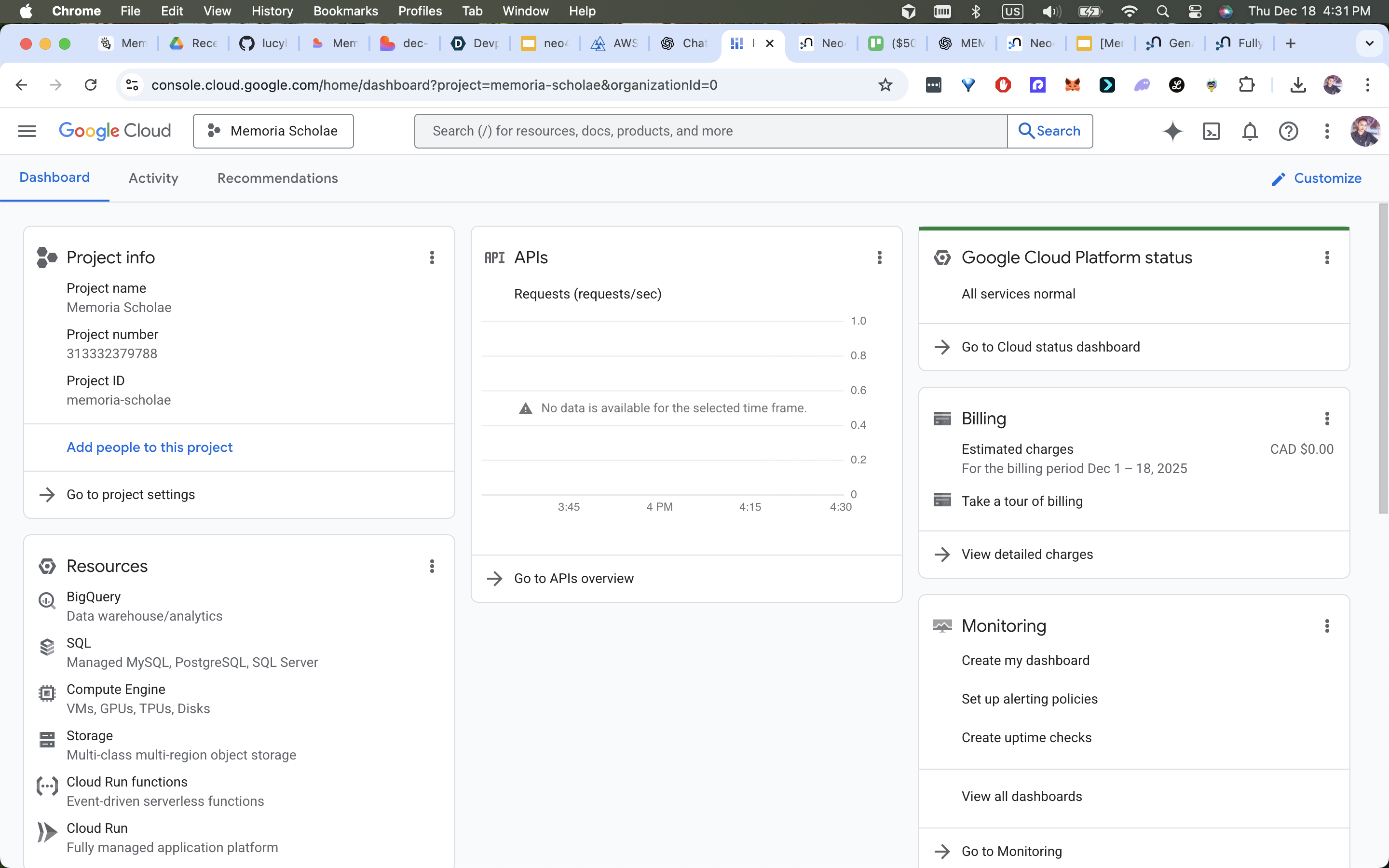Click the Customize button
The height and width of the screenshot is (868, 1389).
1316,178
